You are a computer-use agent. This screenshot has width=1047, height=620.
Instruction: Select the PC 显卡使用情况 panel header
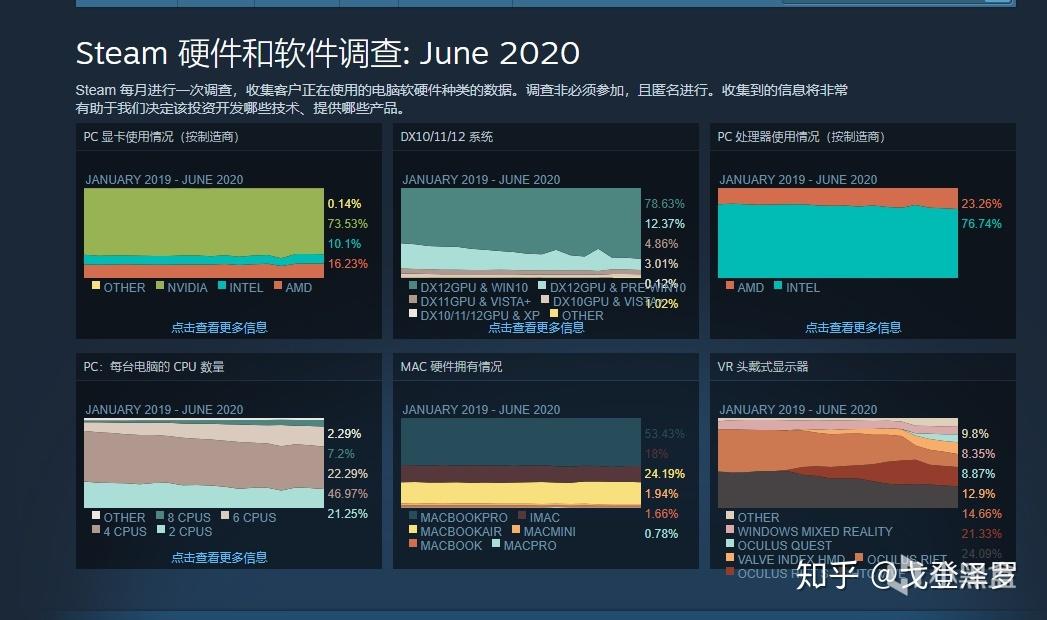point(161,137)
